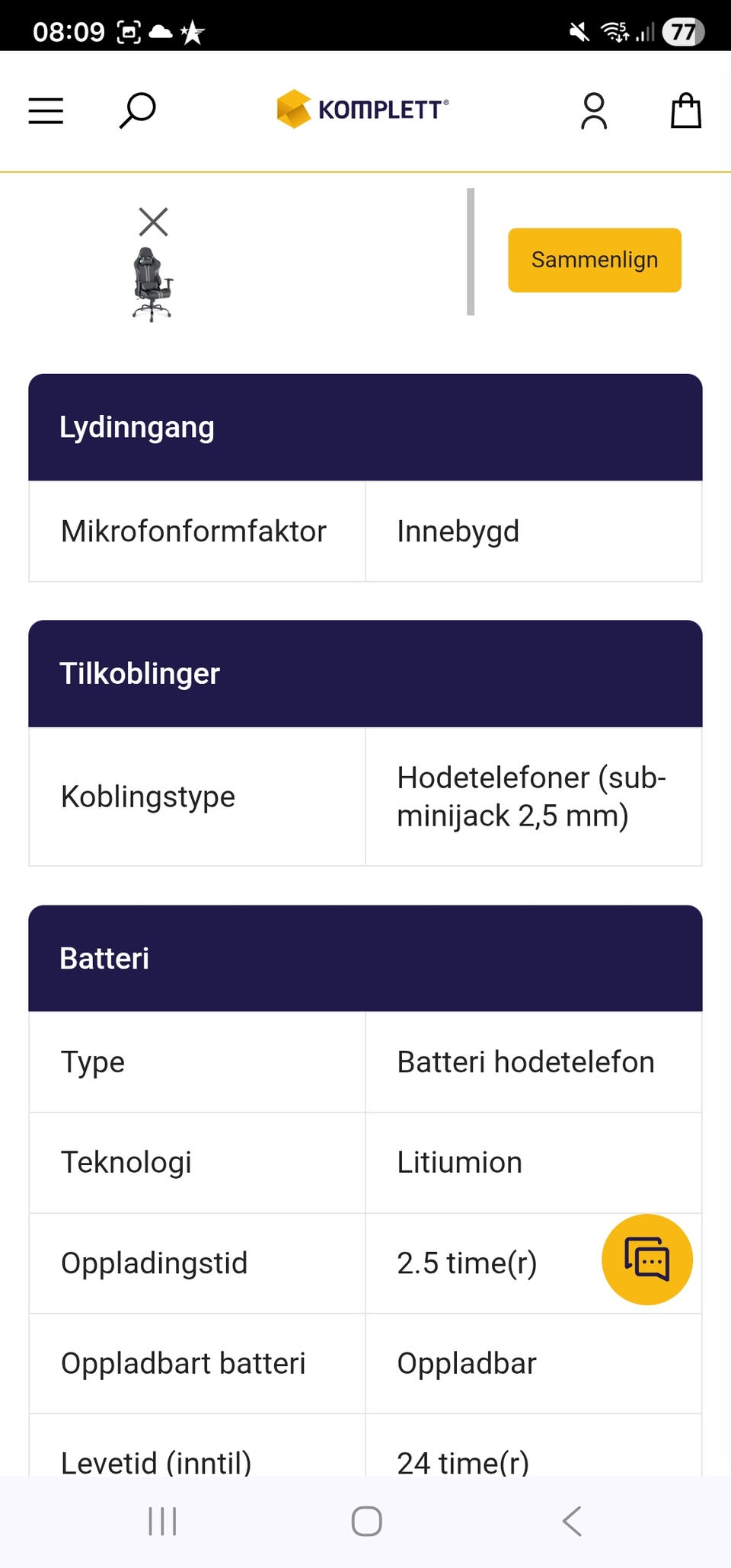Select the Litiumion value cell
The width and height of the screenshot is (731, 1568).
(x=460, y=1162)
